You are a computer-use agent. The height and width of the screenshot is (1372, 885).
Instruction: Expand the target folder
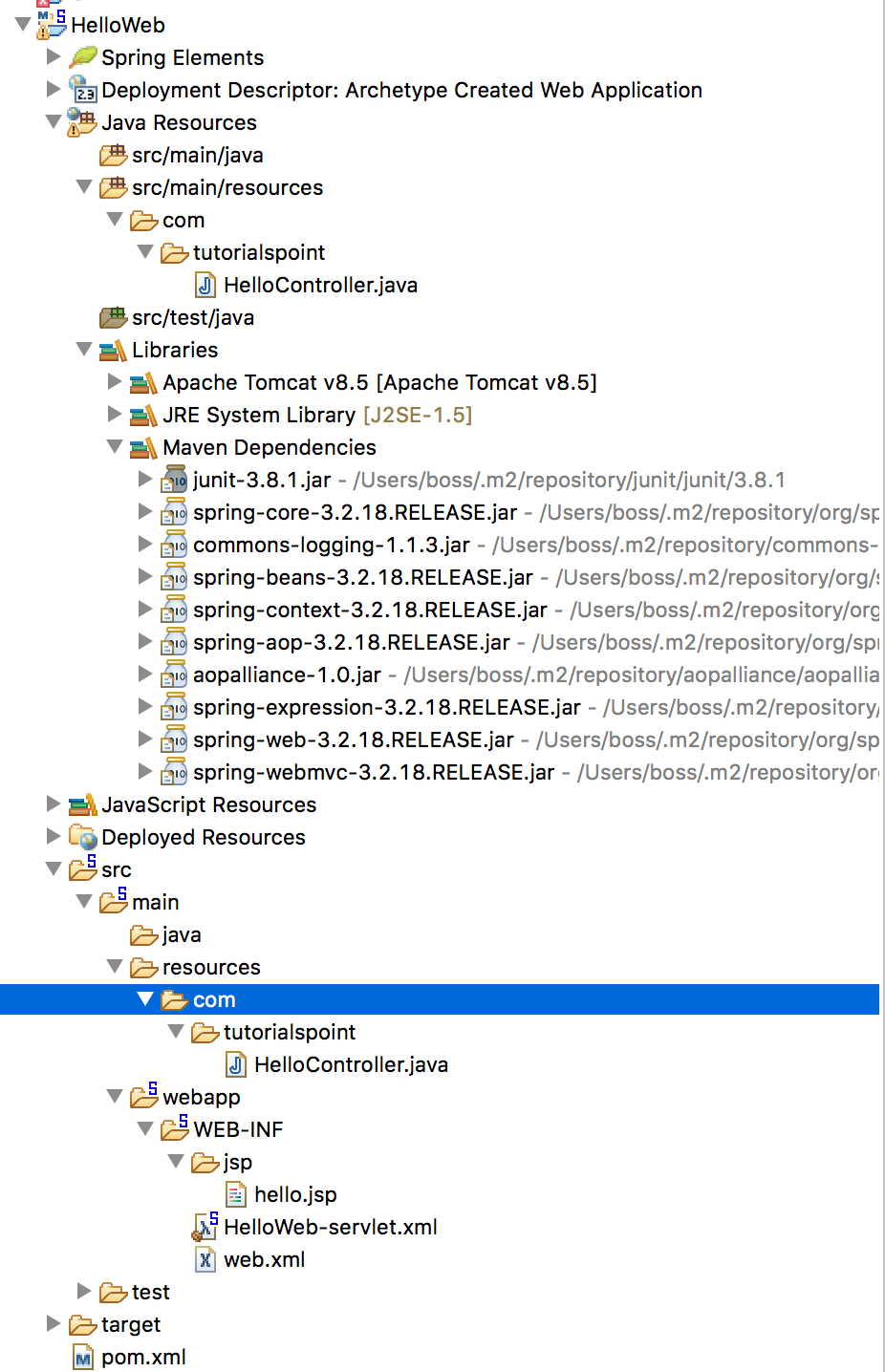tap(54, 1324)
